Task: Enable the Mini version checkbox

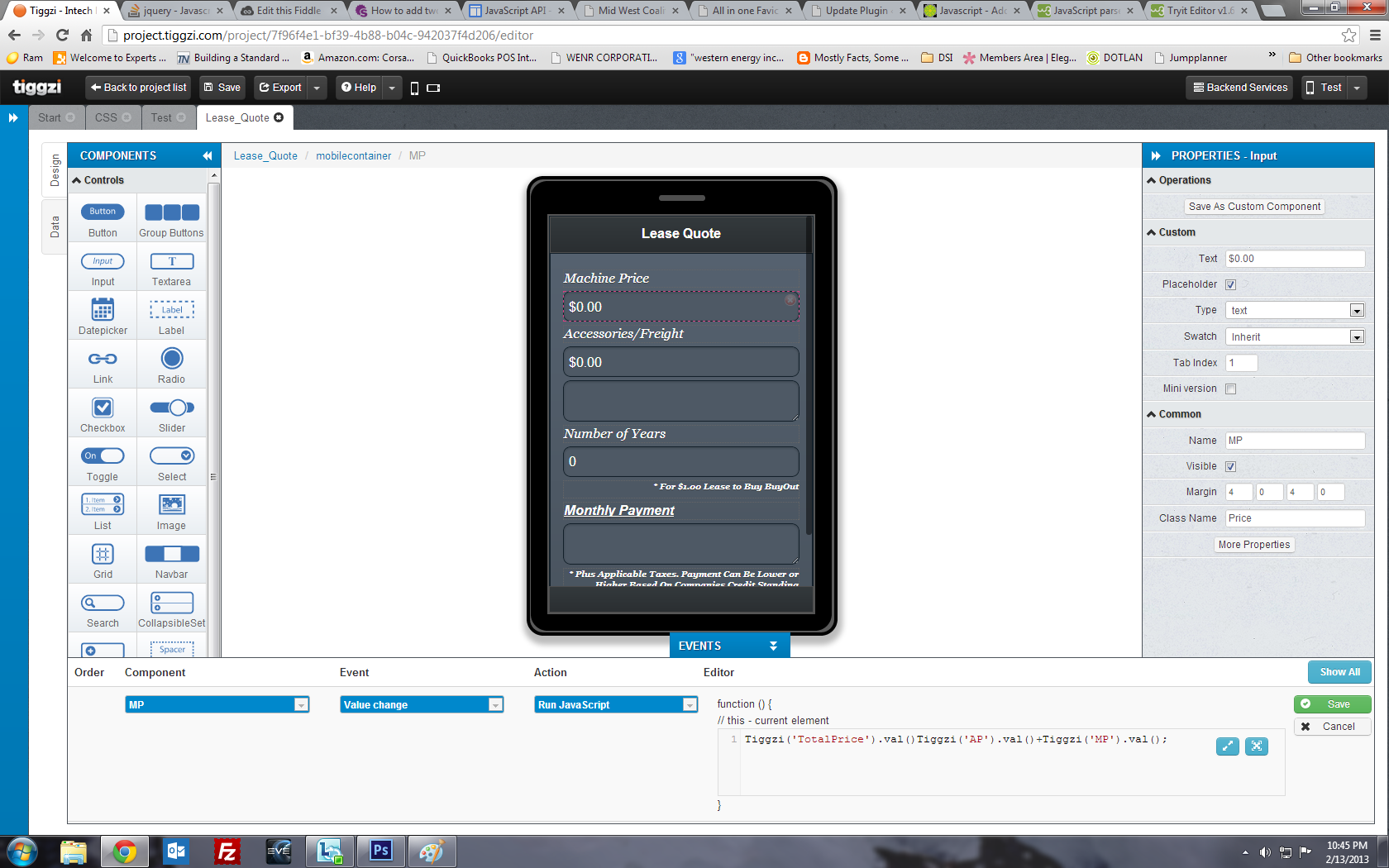Action: tap(1230, 389)
